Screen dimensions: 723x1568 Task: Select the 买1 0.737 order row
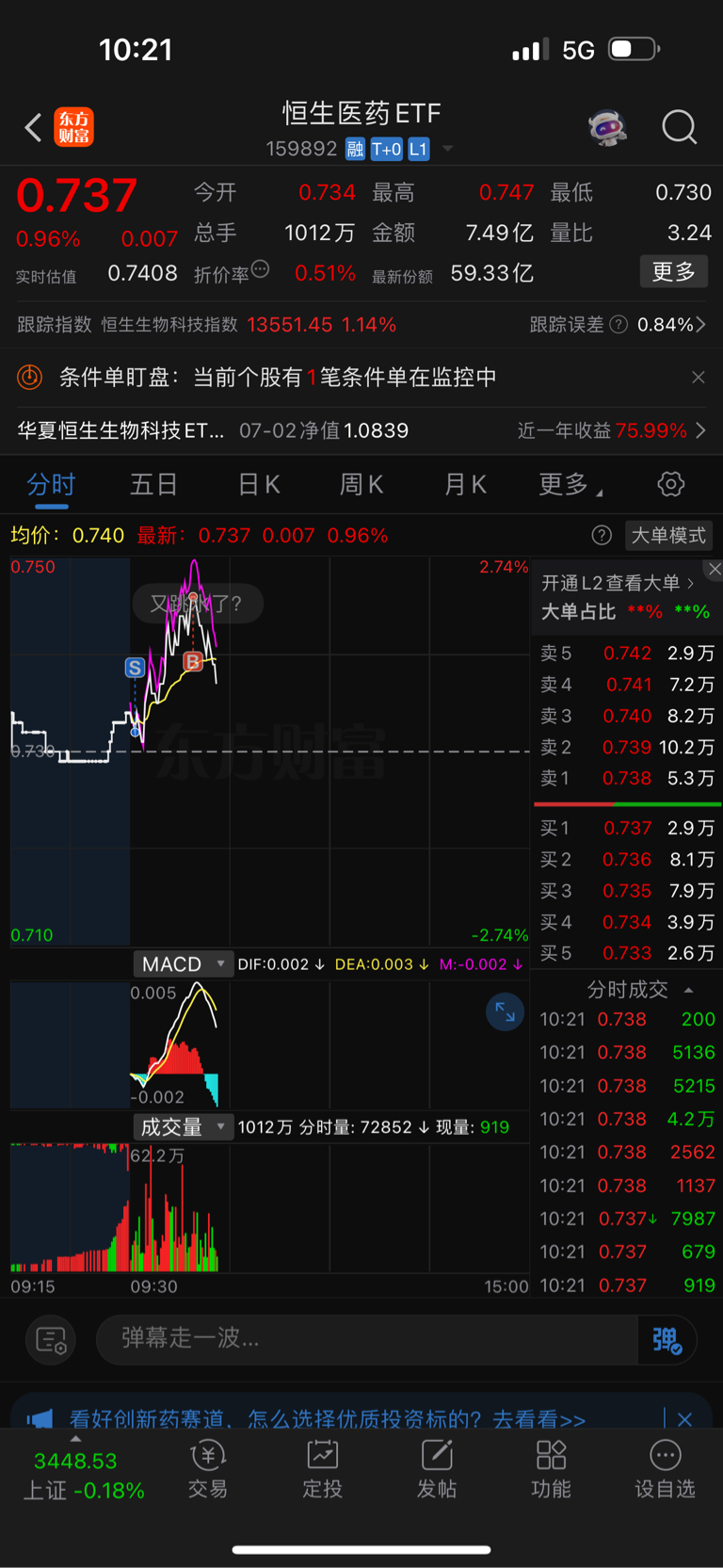click(627, 829)
